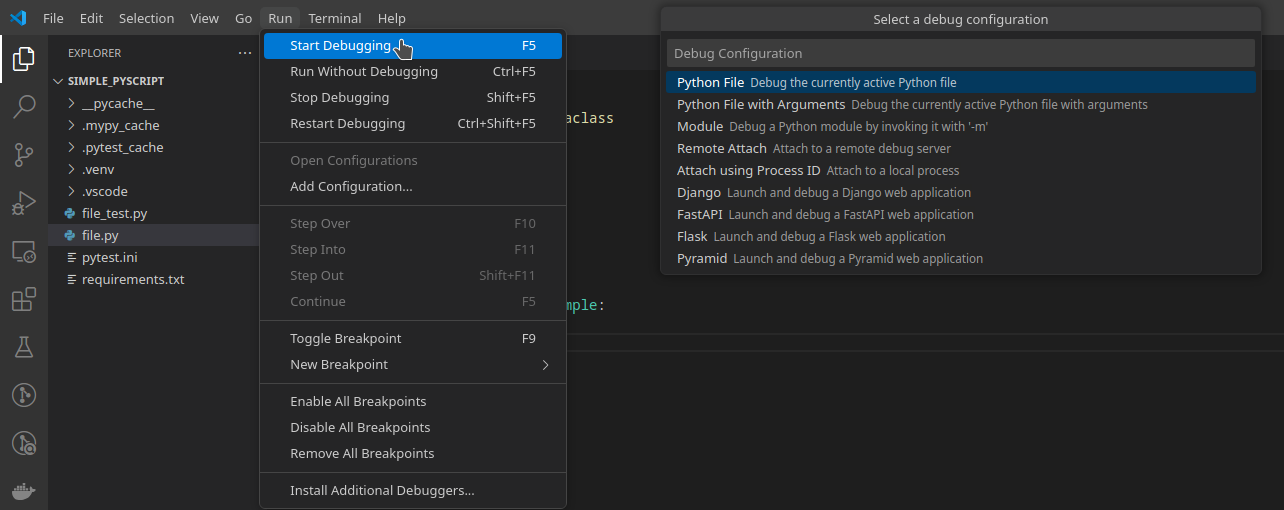Screen dimensions: 1284x510
Task: Open the Run and Debug view
Action: click(24, 203)
